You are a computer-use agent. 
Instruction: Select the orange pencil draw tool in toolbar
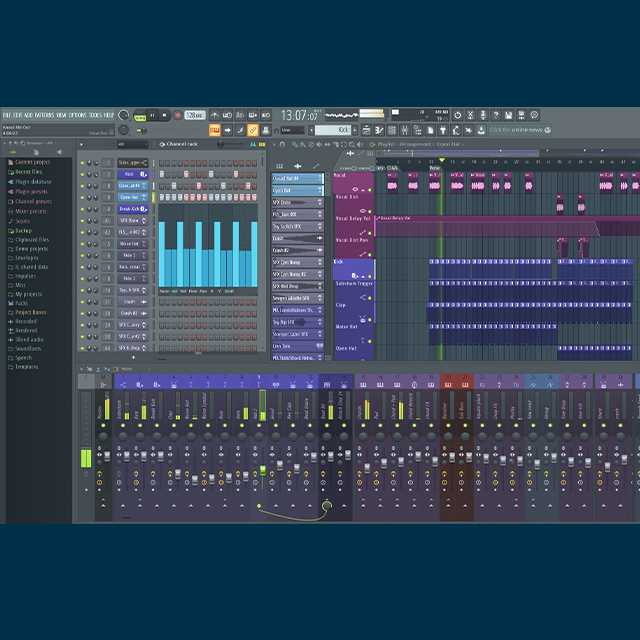[253, 130]
